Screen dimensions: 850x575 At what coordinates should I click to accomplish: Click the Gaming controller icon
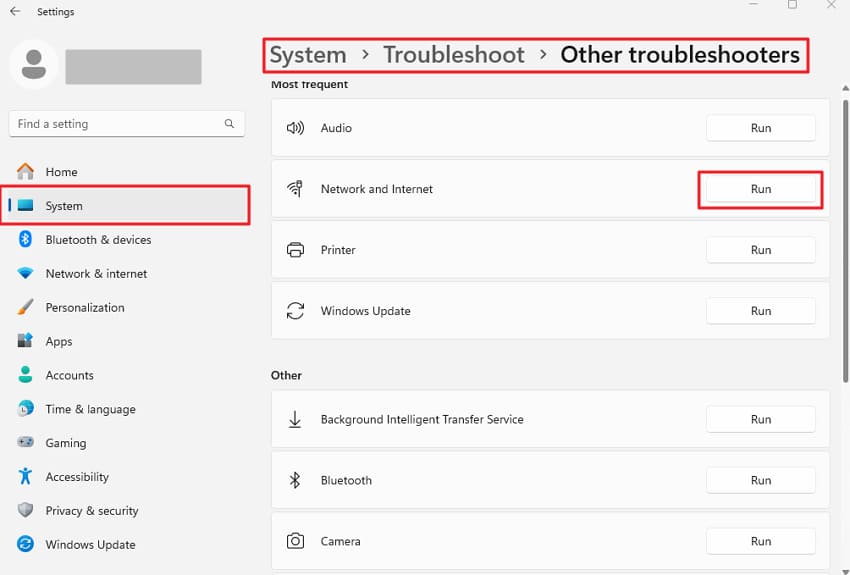[x=25, y=442]
